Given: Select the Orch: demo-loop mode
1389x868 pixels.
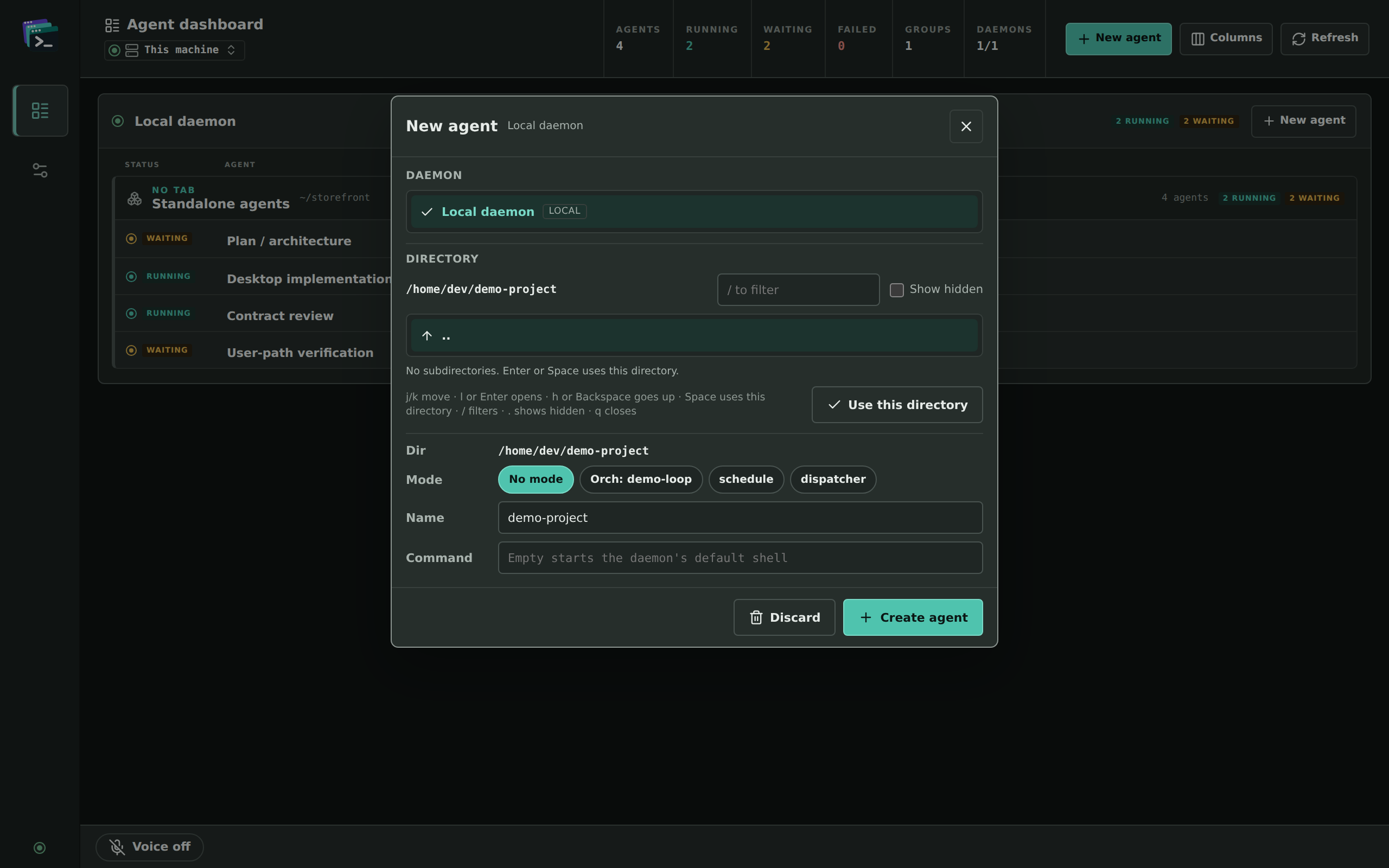Looking at the screenshot, I should (641, 480).
